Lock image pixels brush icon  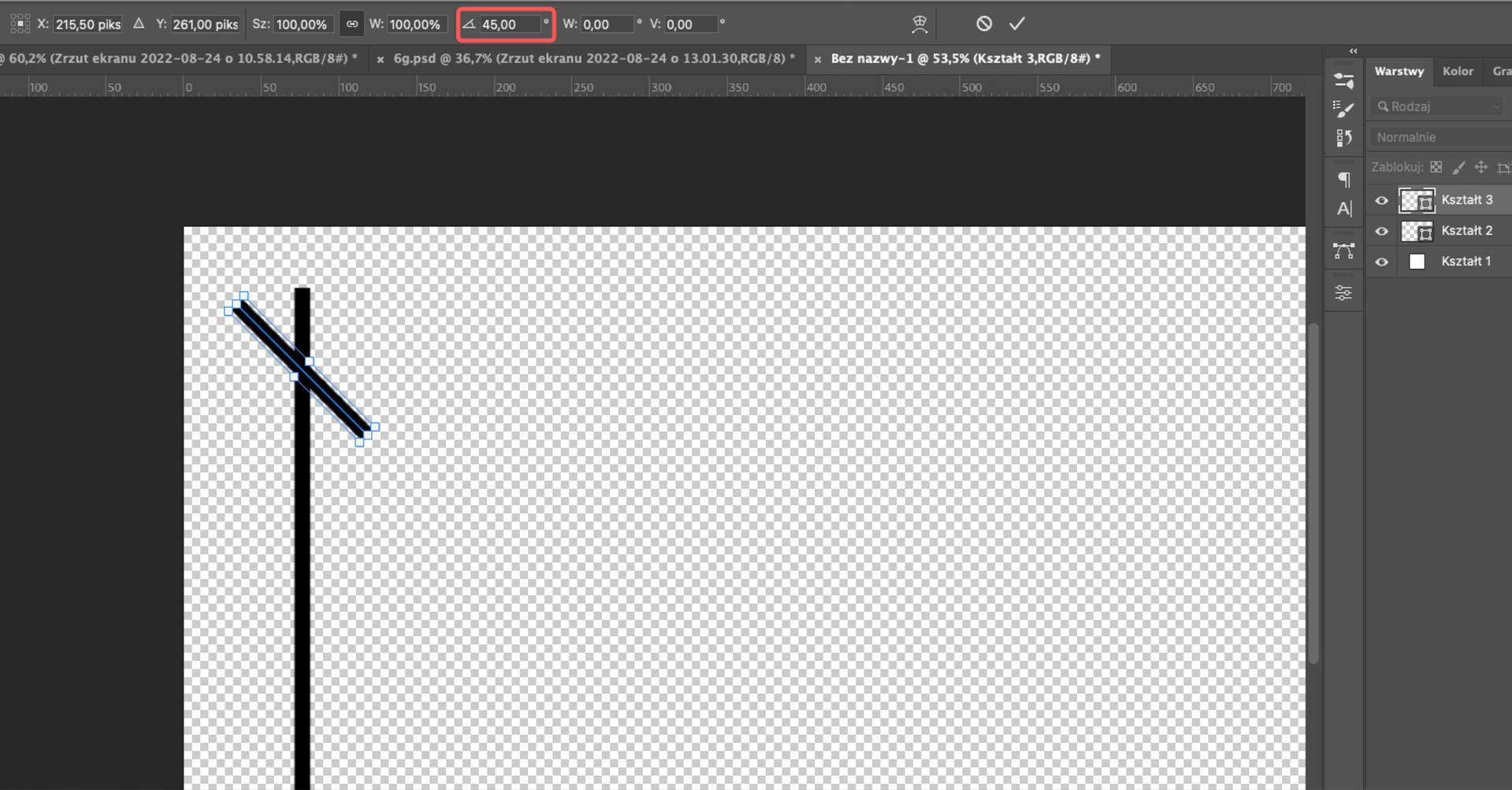click(x=1458, y=167)
